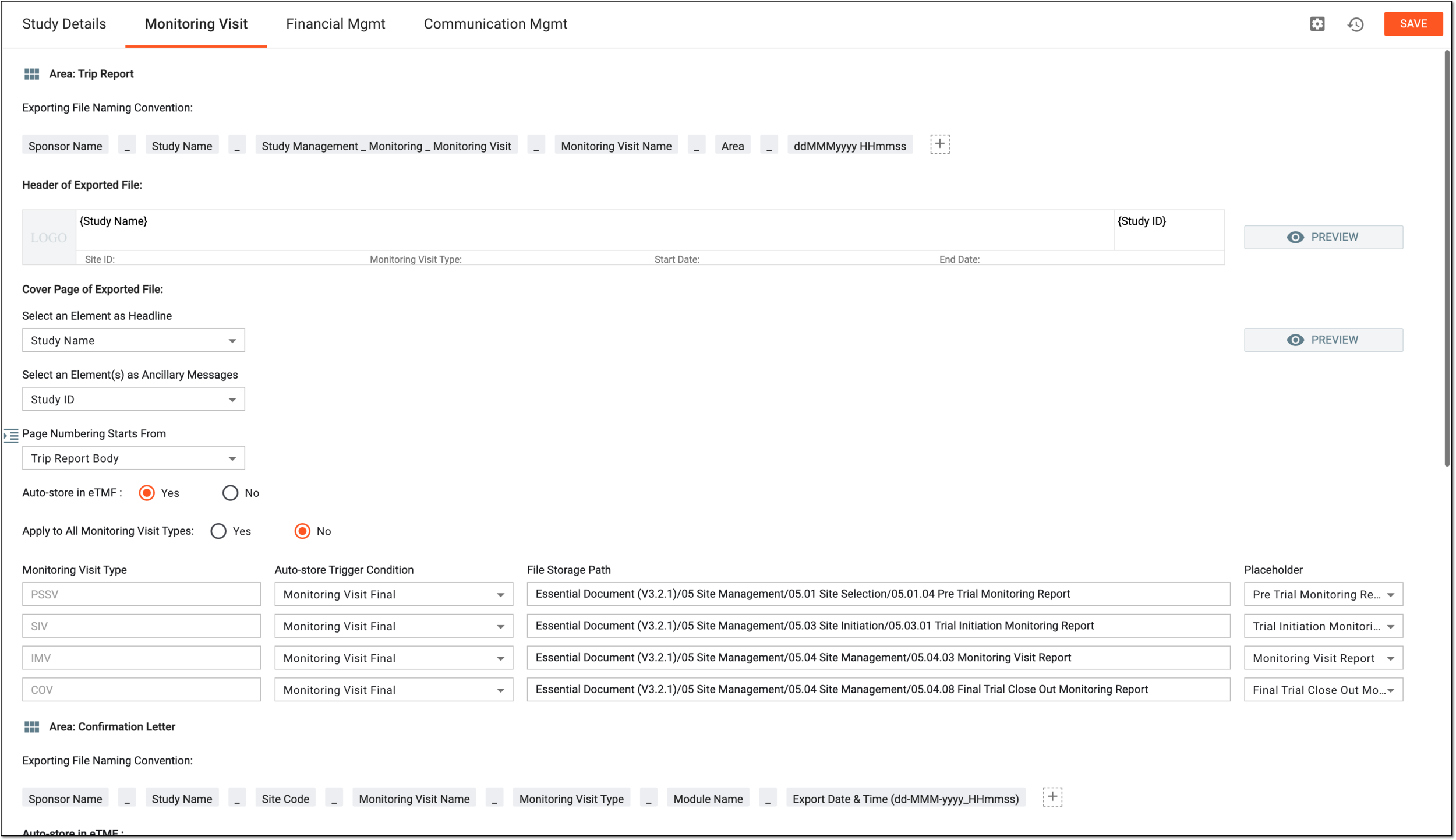Select the Monitoring Visit tab

pyautogui.click(x=196, y=24)
